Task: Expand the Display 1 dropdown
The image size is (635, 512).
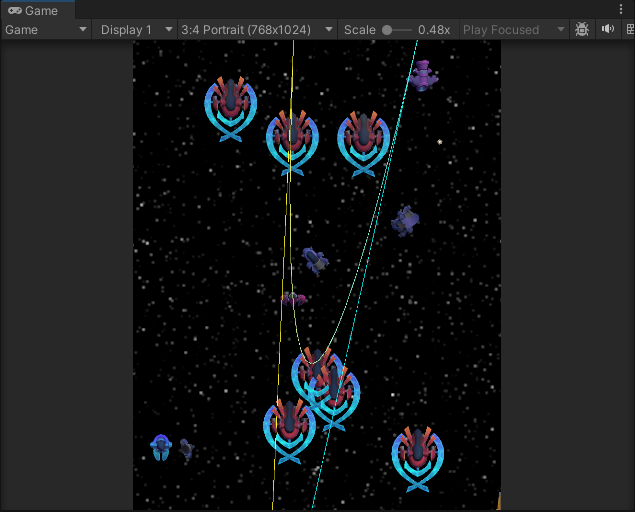Action: [x=136, y=30]
